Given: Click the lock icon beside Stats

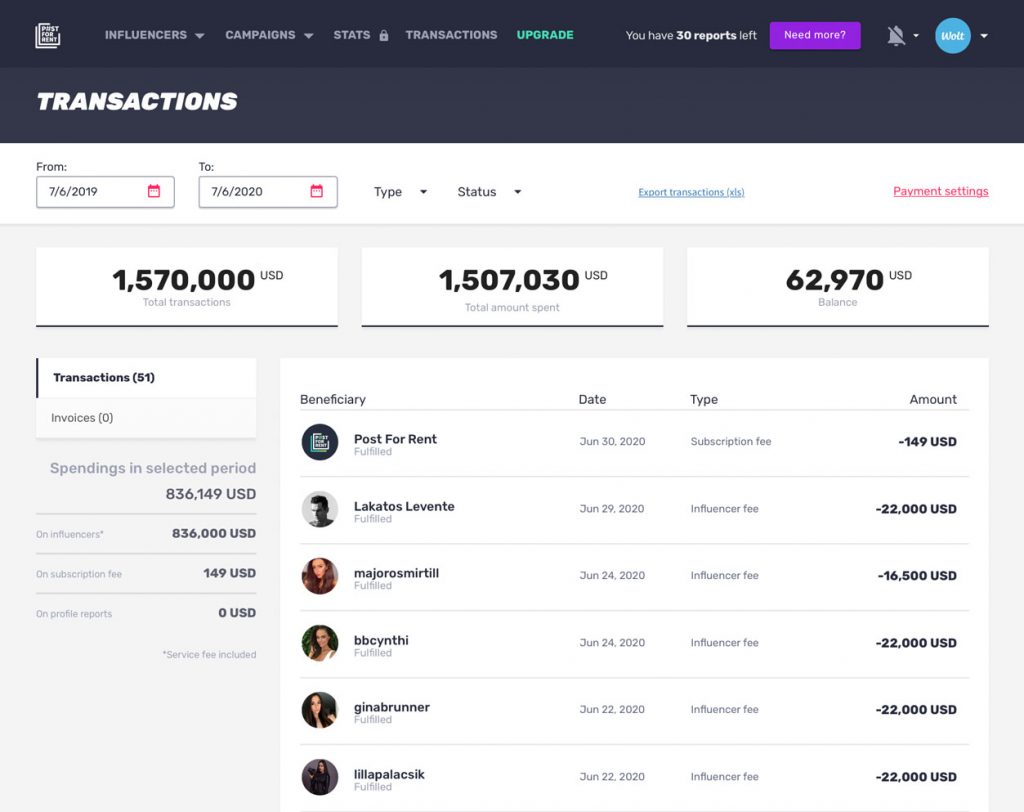Looking at the screenshot, I should click(x=384, y=35).
